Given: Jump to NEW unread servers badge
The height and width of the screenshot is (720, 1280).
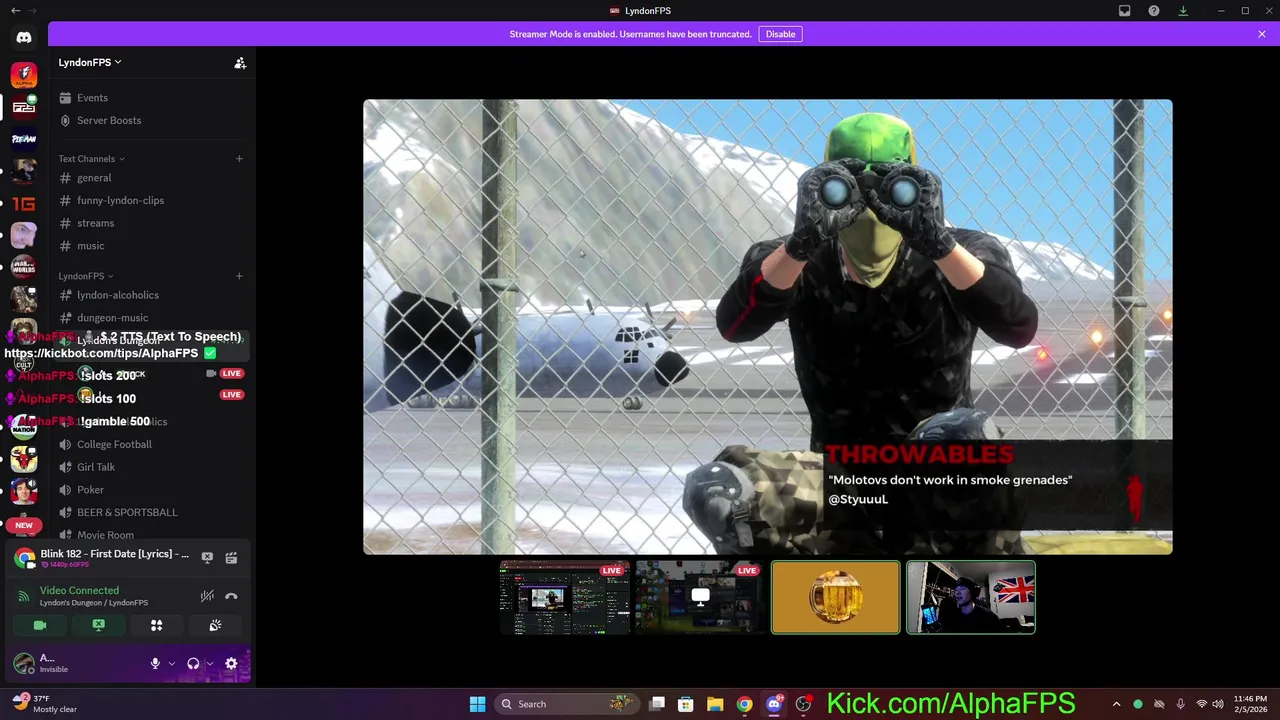Looking at the screenshot, I should click(24, 525).
